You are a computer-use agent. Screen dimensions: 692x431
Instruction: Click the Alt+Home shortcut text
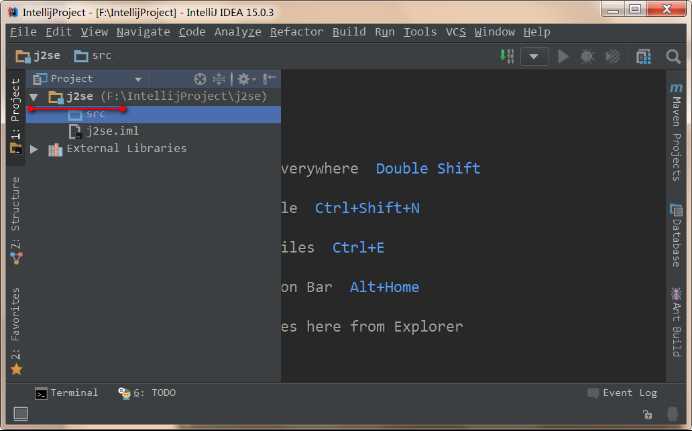[384, 287]
